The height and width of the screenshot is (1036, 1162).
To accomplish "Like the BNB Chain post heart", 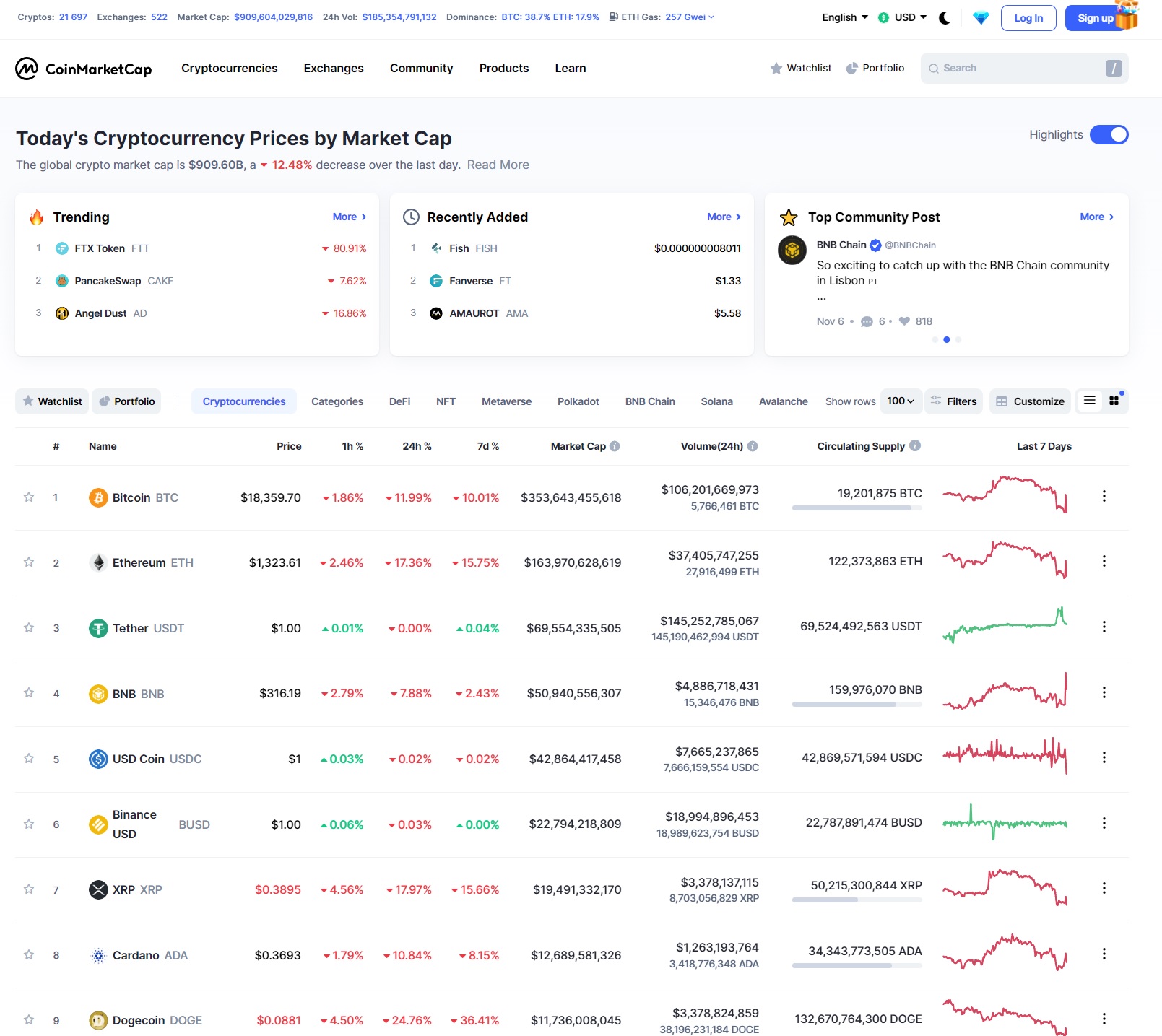I will tap(904, 321).
